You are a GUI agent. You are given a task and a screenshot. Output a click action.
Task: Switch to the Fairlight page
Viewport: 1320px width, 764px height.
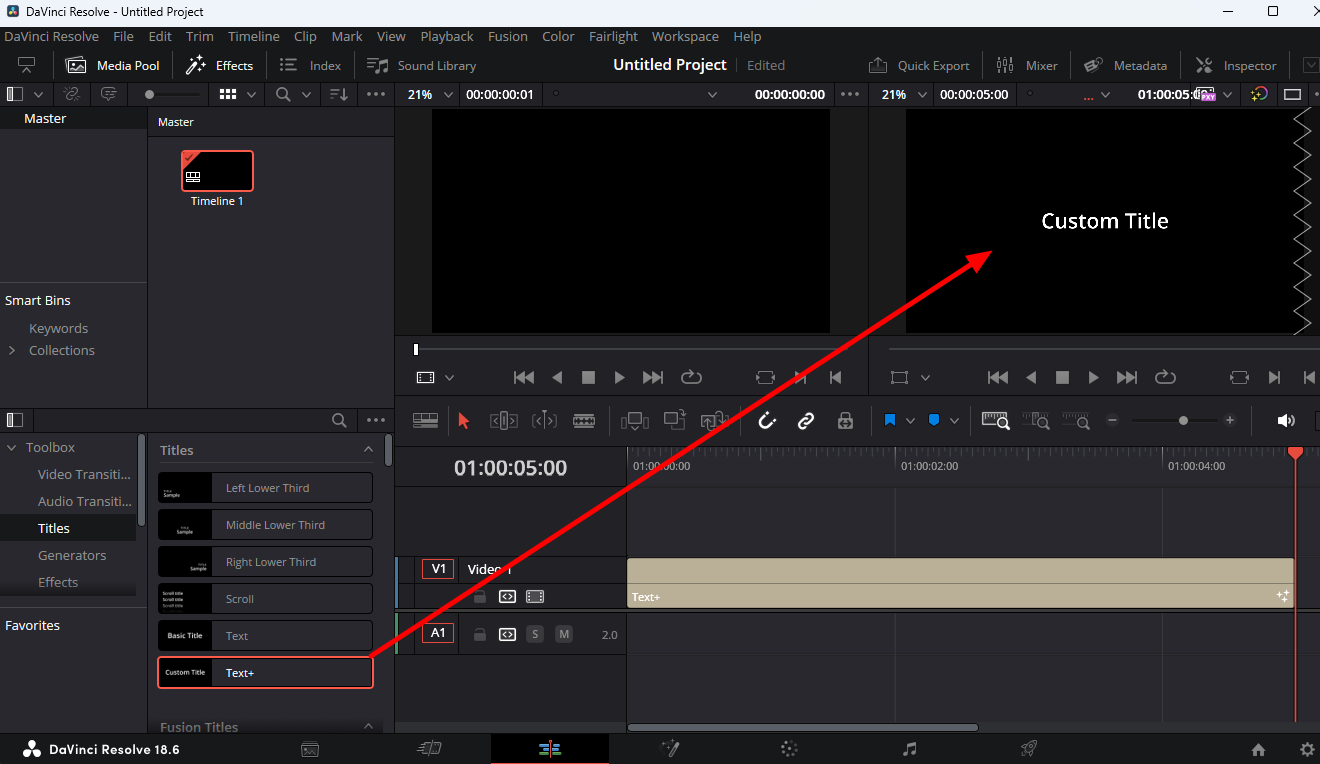[909, 749]
